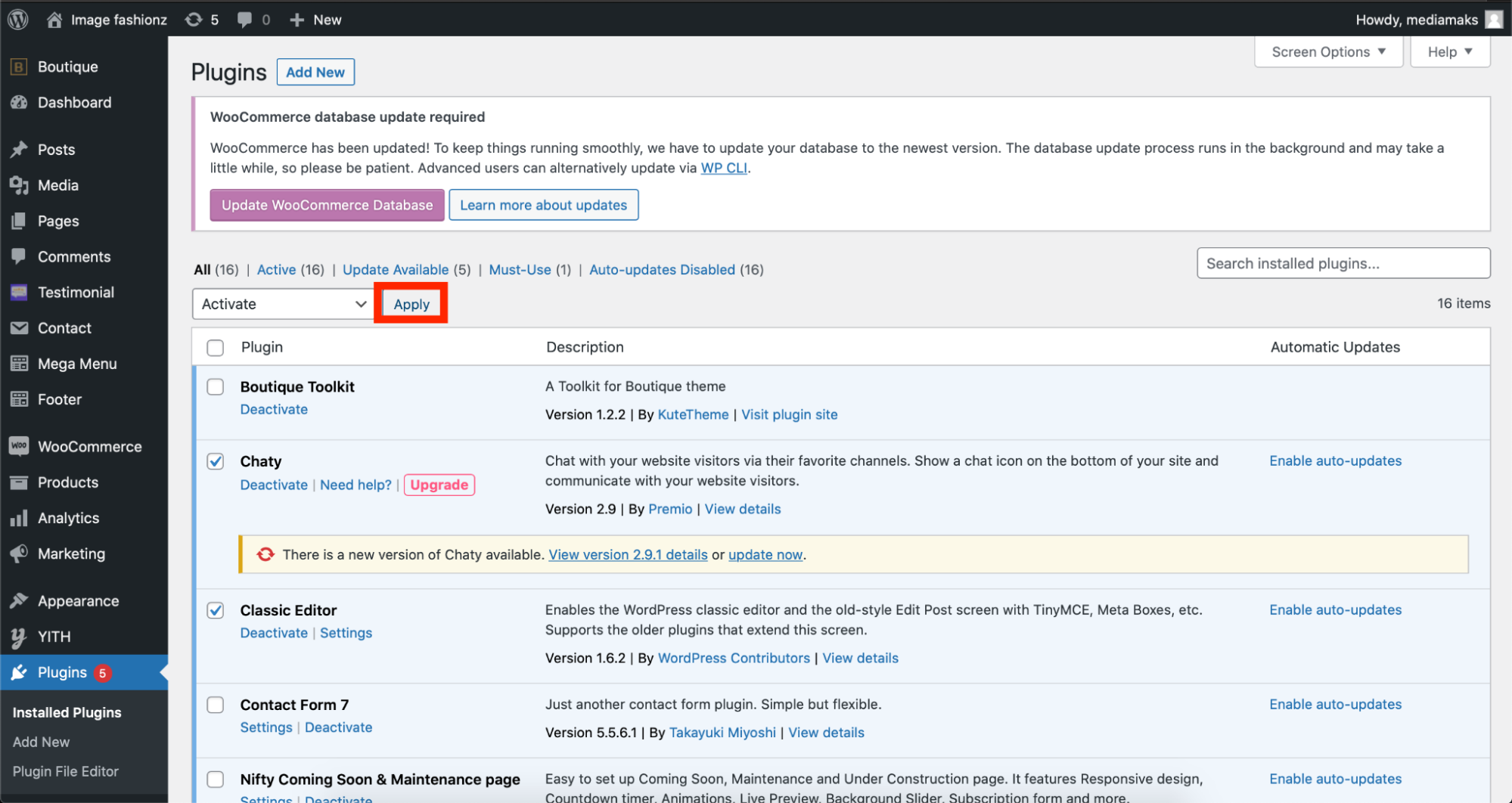Viewport: 1512px width, 803px height.
Task: Click the Update WooCommerce Database button
Action: pyautogui.click(x=327, y=205)
